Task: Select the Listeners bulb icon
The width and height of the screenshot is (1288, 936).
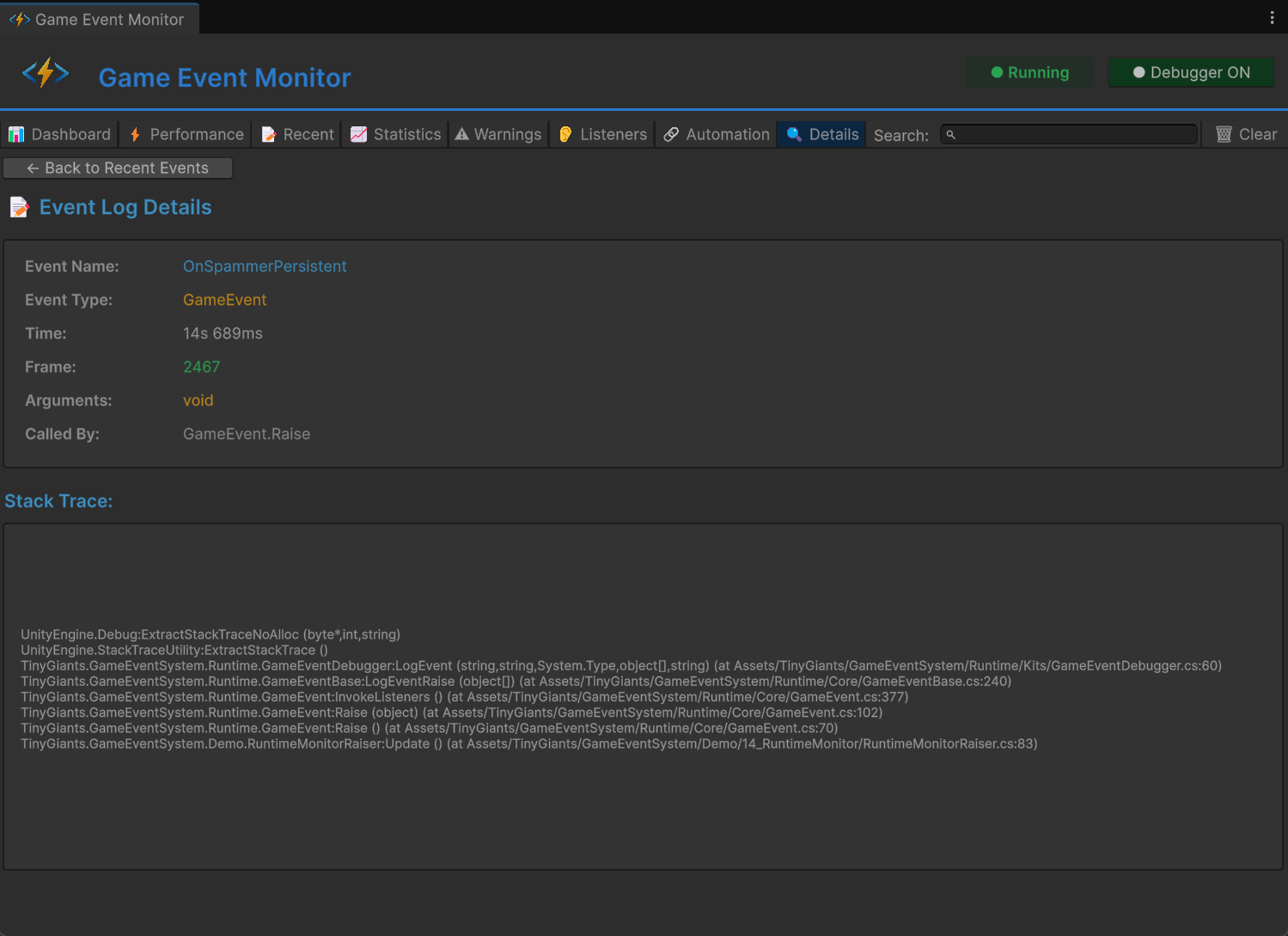Action: 565,134
